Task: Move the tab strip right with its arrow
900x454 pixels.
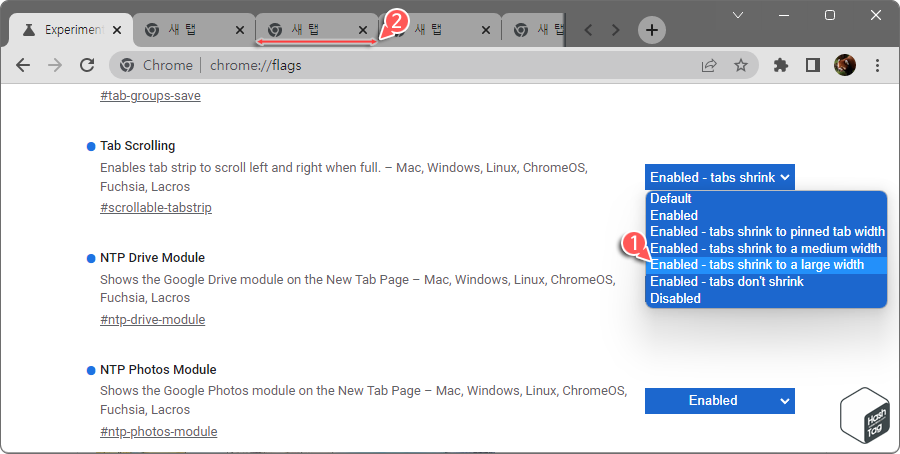Action: coord(615,30)
